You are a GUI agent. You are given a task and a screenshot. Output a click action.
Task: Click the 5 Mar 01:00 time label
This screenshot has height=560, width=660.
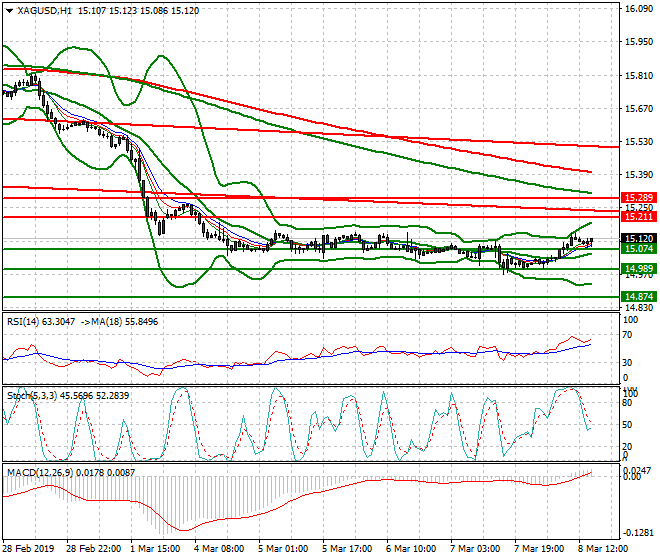tap(283, 551)
